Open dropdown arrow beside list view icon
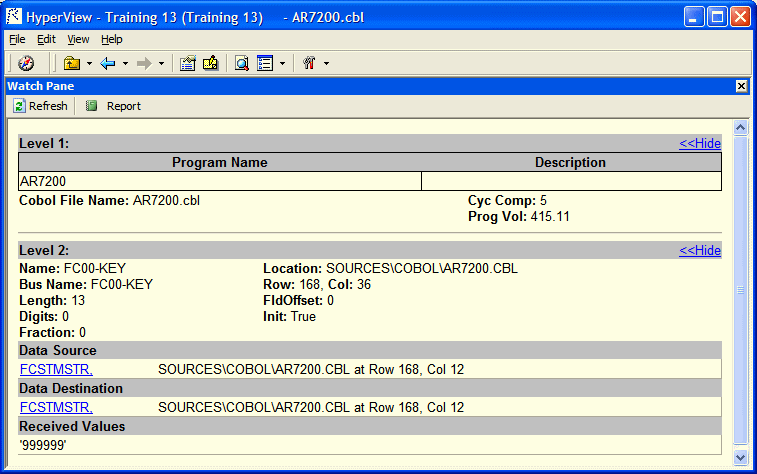The width and height of the screenshot is (757, 474). click(x=282, y=64)
